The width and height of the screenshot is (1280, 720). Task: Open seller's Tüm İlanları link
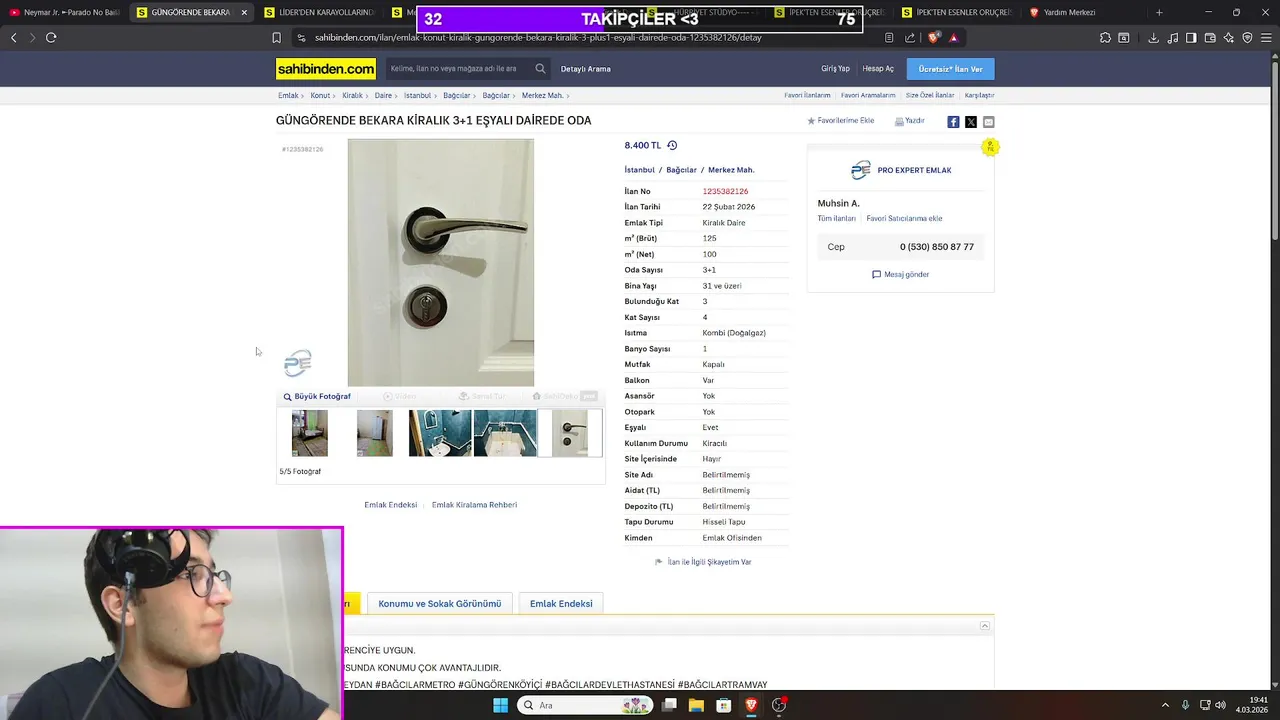click(x=837, y=218)
